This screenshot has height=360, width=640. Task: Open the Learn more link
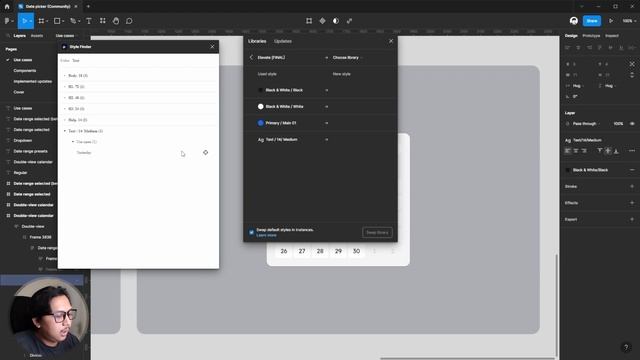tap(267, 236)
